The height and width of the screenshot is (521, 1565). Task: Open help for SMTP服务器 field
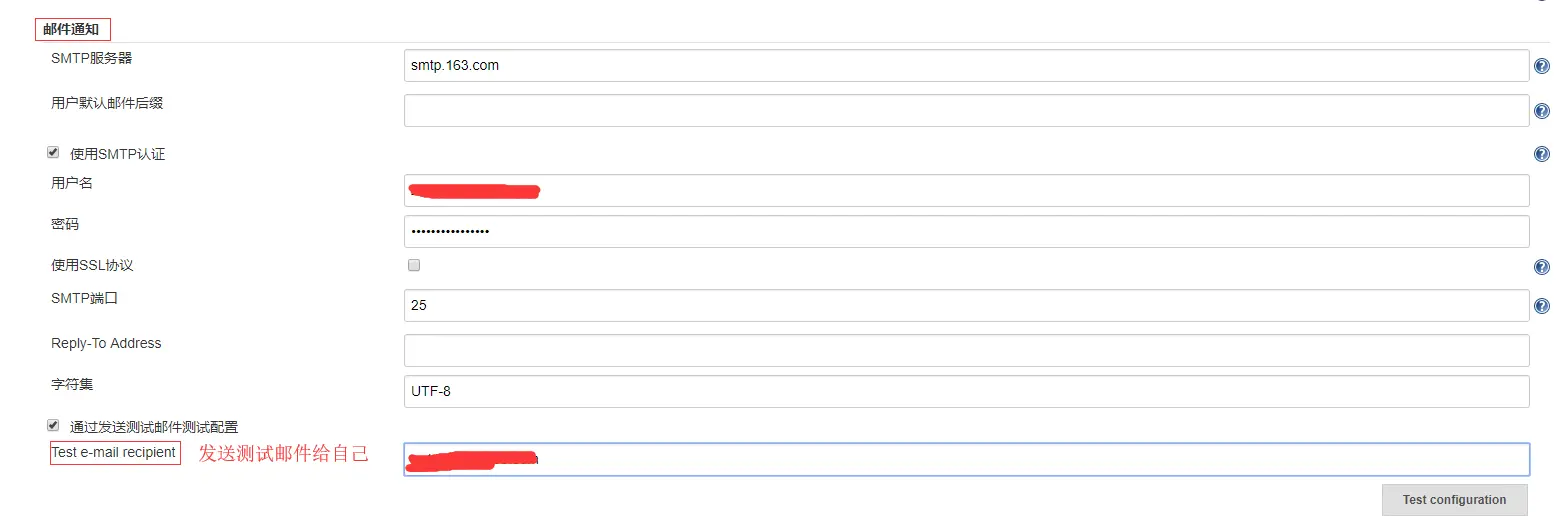point(1541,67)
